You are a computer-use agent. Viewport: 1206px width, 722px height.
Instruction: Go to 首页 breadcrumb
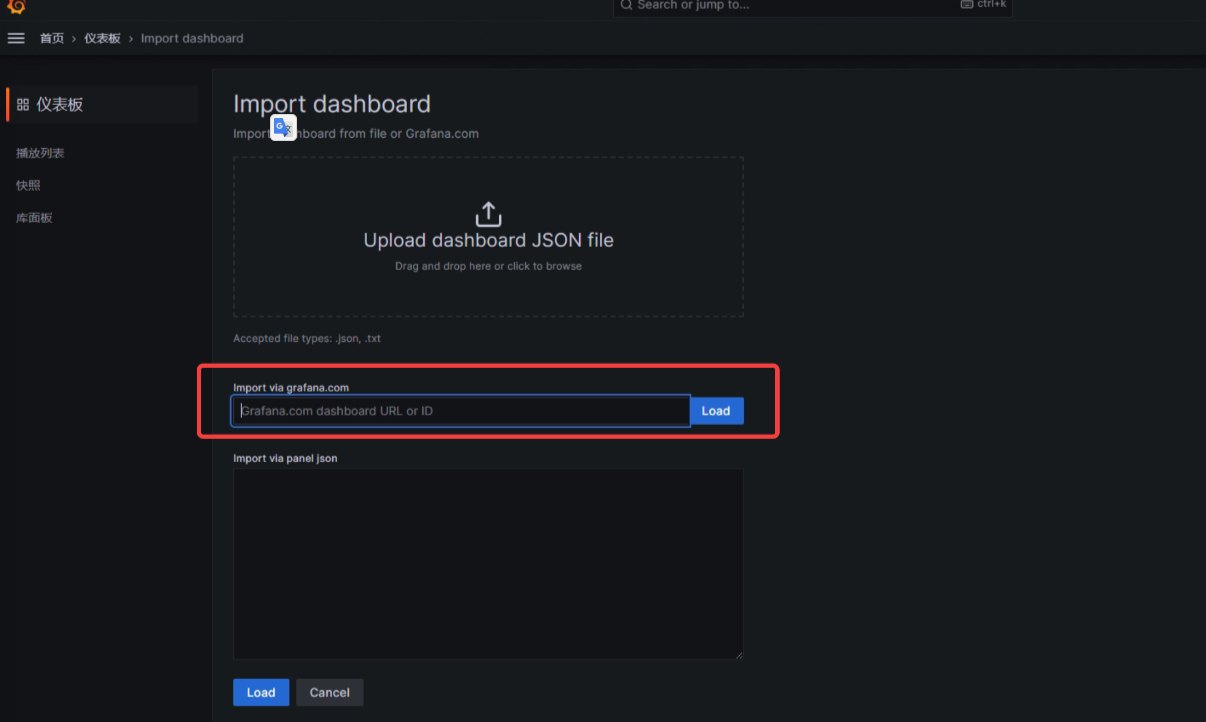click(x=52, y=38)
